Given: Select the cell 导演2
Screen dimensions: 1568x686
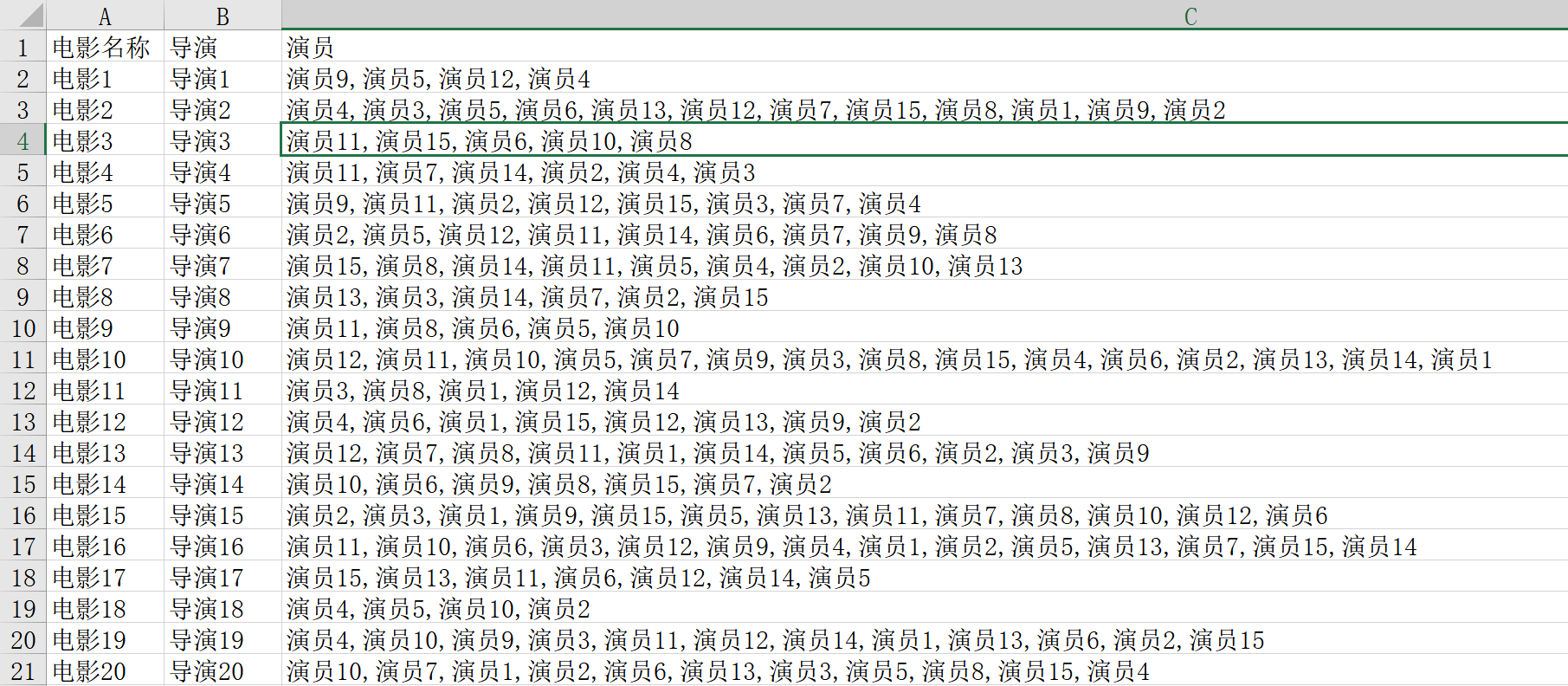Looking at the screenshot, I should click(223, 109).
